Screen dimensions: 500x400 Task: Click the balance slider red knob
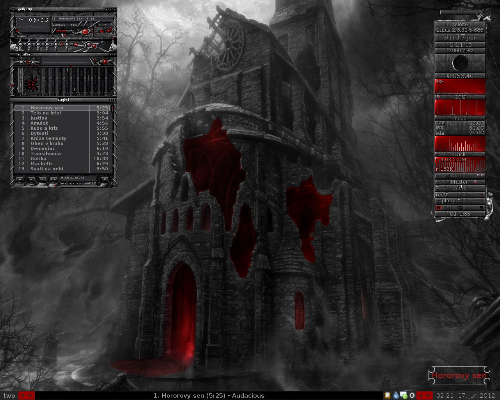pyautogui.click(x=85, y=32)
